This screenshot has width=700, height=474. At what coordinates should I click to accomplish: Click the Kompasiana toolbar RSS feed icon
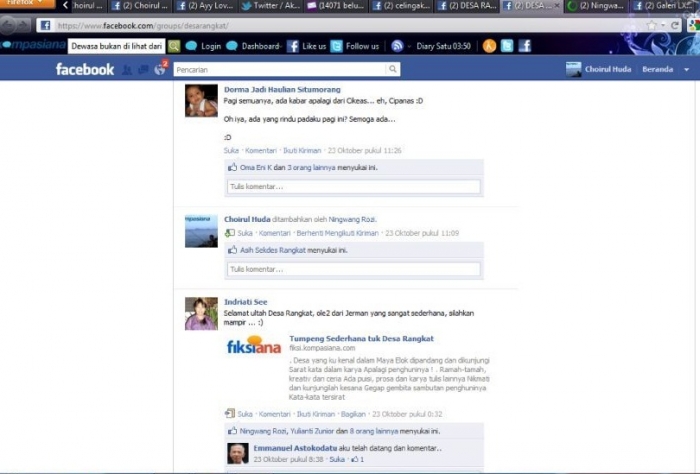[x=397, y=46]
